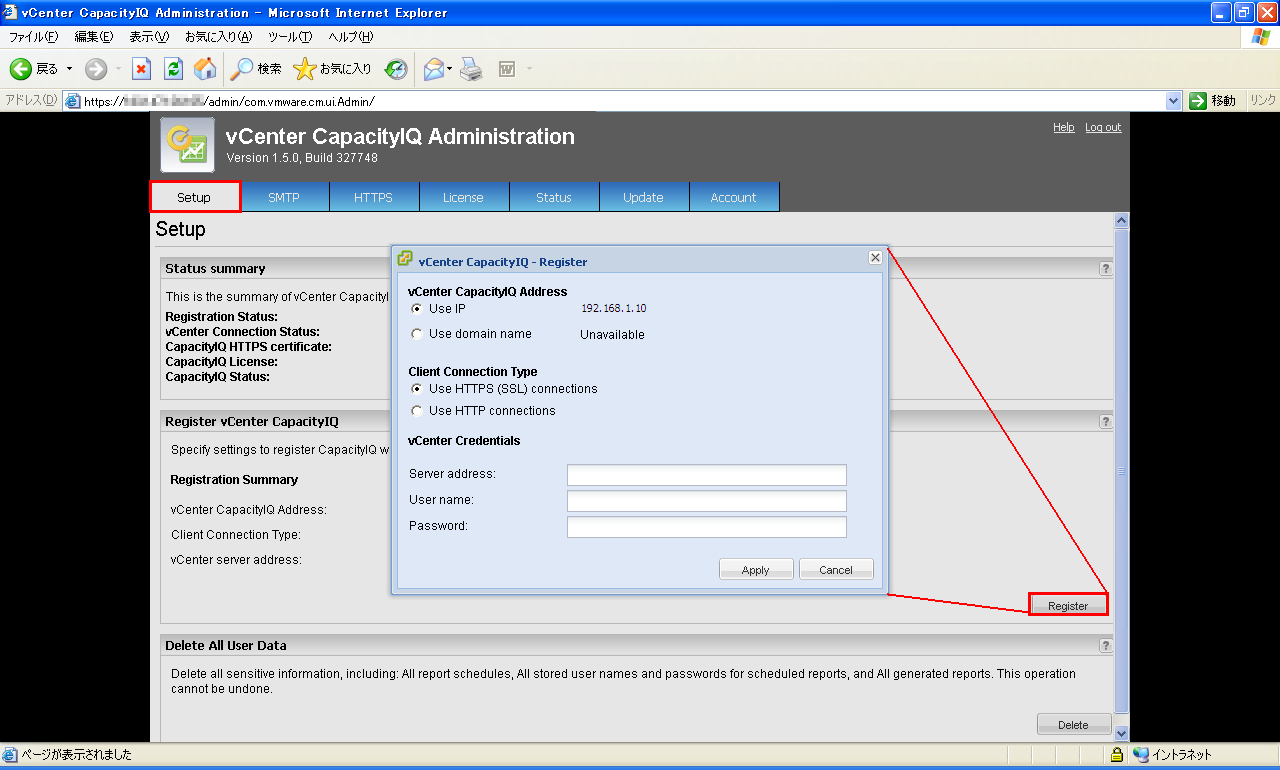
Task: Click the help icon for Register vCenter CapacityIQ
Action: tap(1105, 422)
